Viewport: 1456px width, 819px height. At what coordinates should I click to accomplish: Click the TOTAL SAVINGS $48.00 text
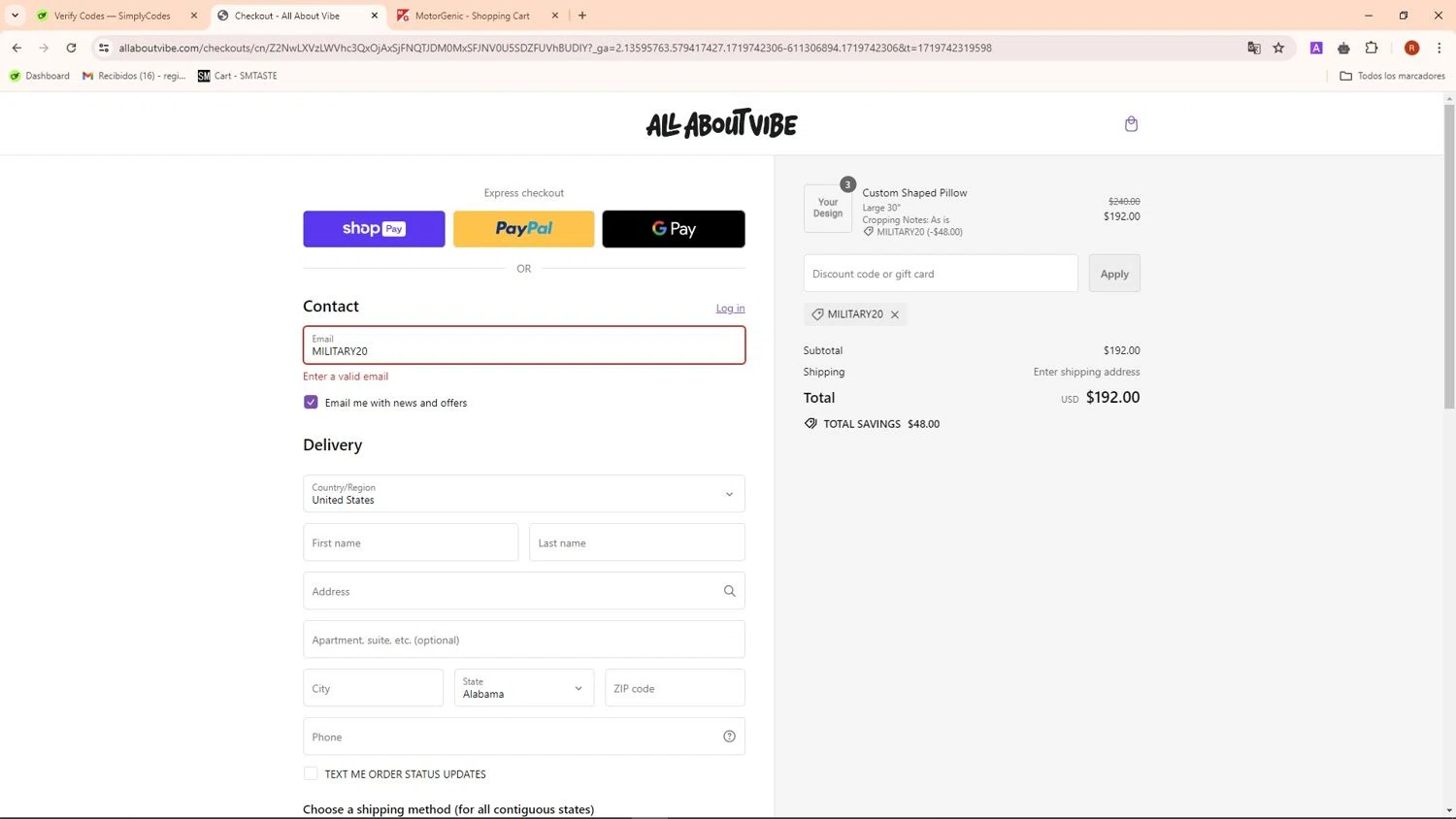coord(881,424)
